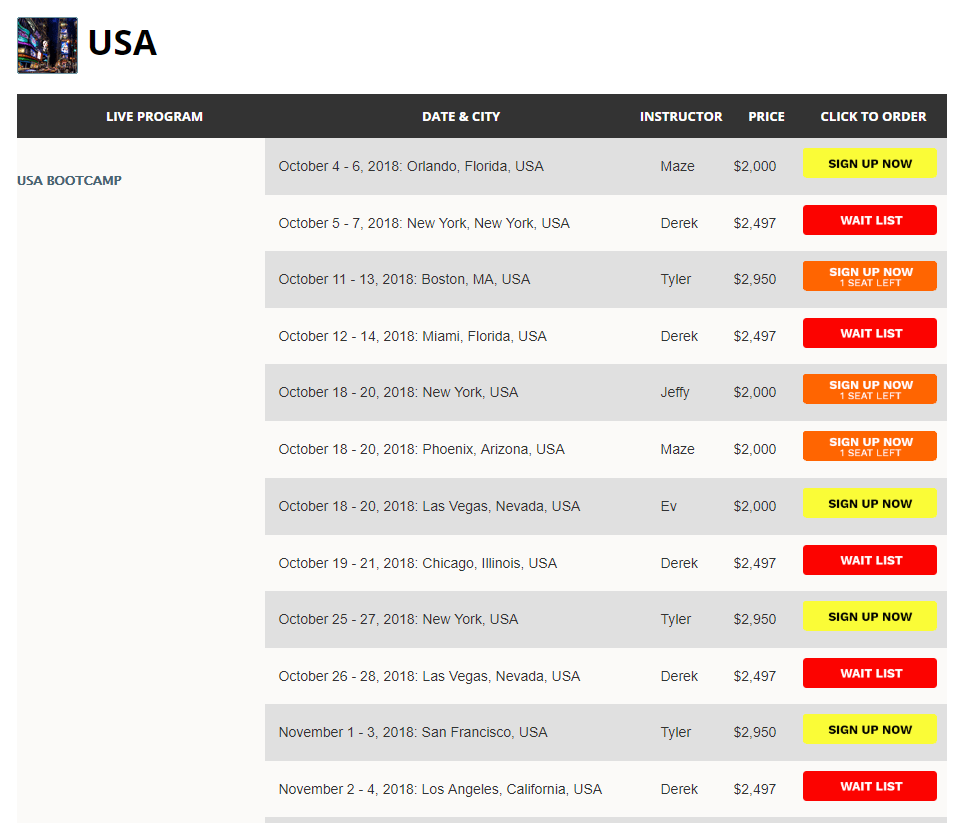Screen dimensions: 958x823
Task: Sign up for San Francisco bootcamp
Action: click(x=869, y=730)
